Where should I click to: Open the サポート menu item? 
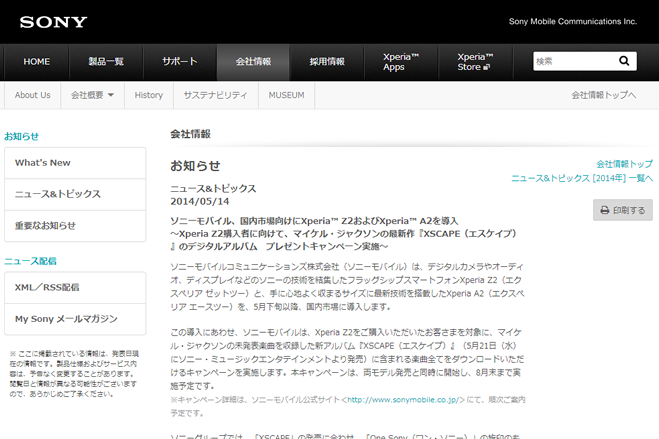click(180, 62)
